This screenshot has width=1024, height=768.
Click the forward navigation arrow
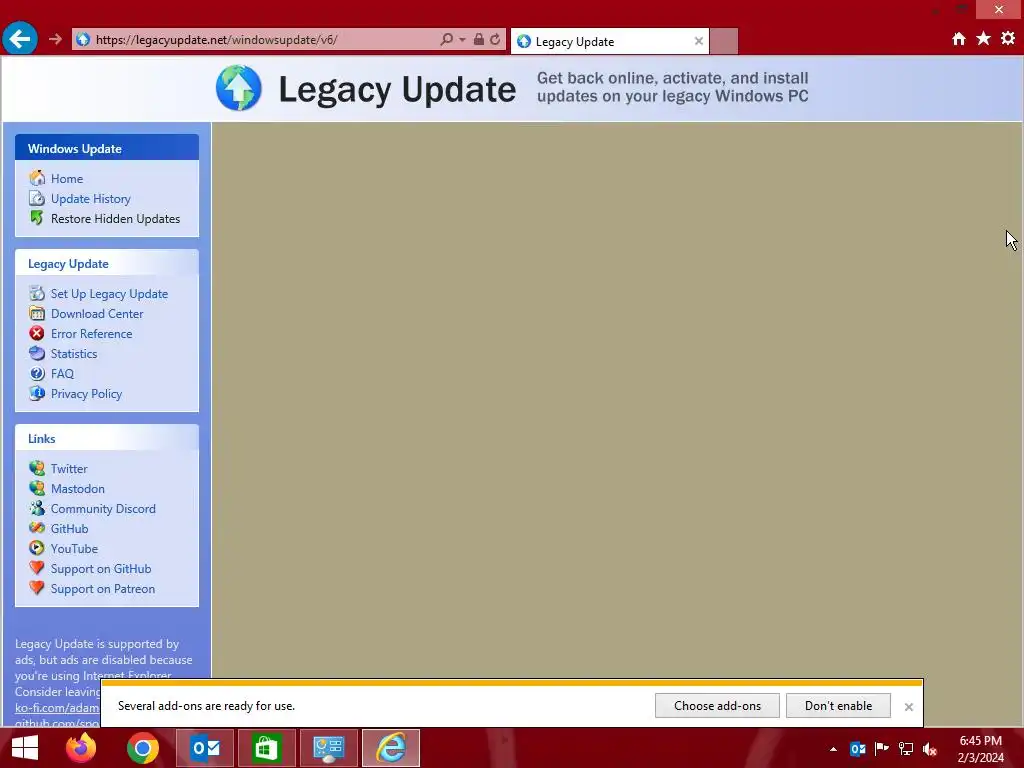(55, 39)
